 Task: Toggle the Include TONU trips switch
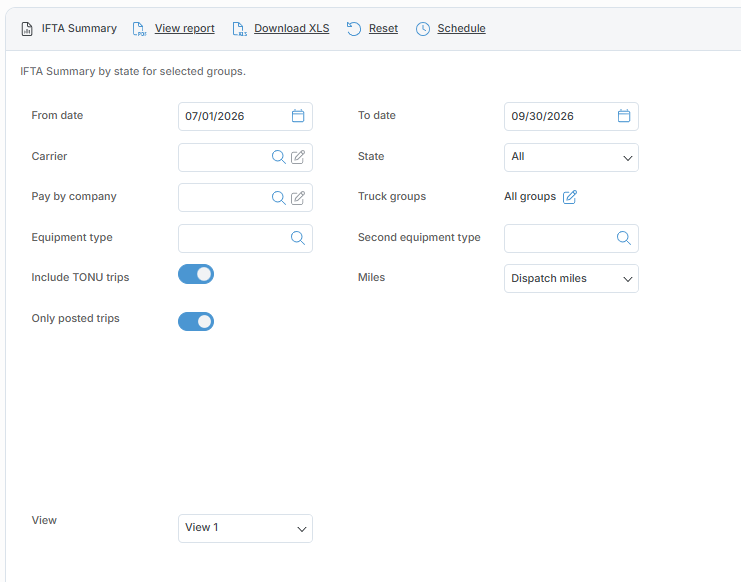point(196,274)
